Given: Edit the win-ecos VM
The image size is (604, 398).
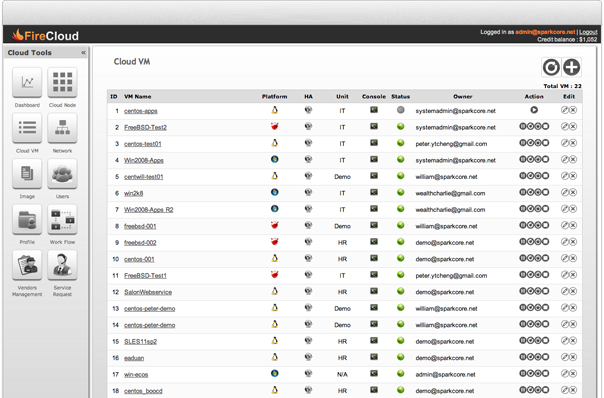Looking at the screenshot, I should (565, 373).
